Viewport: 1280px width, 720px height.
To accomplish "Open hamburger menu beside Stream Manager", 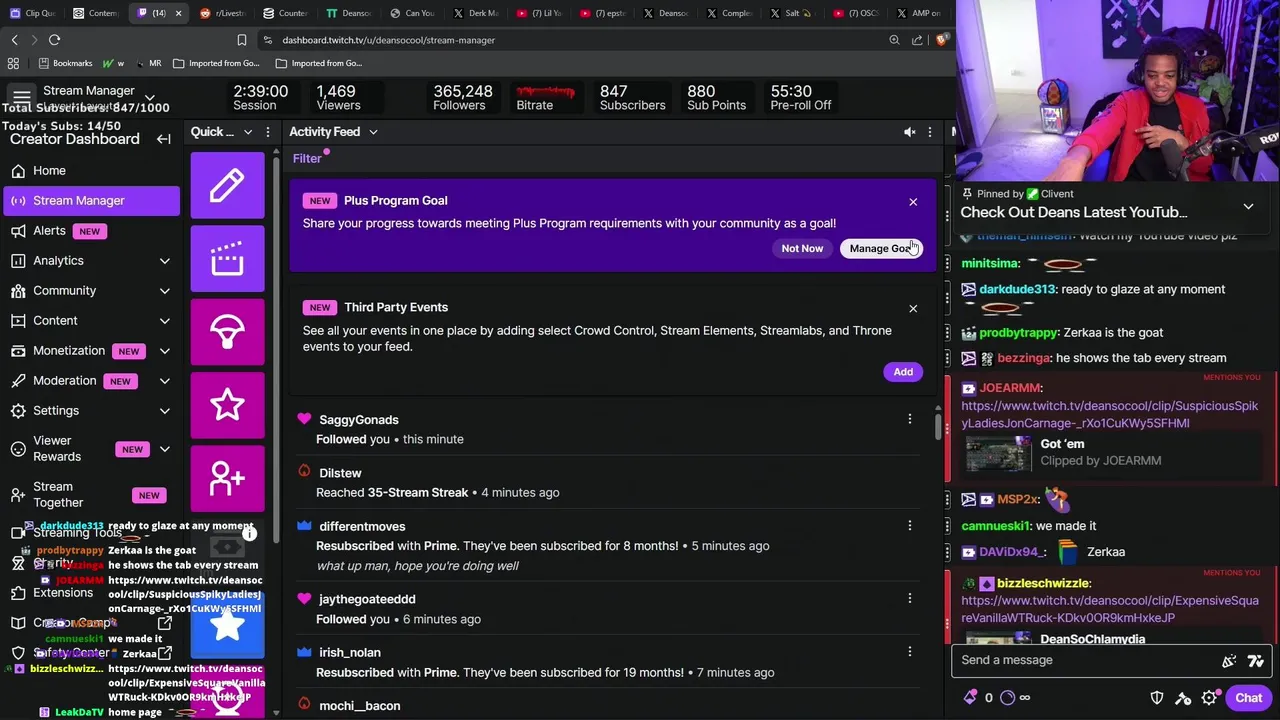I will (21, 96).
